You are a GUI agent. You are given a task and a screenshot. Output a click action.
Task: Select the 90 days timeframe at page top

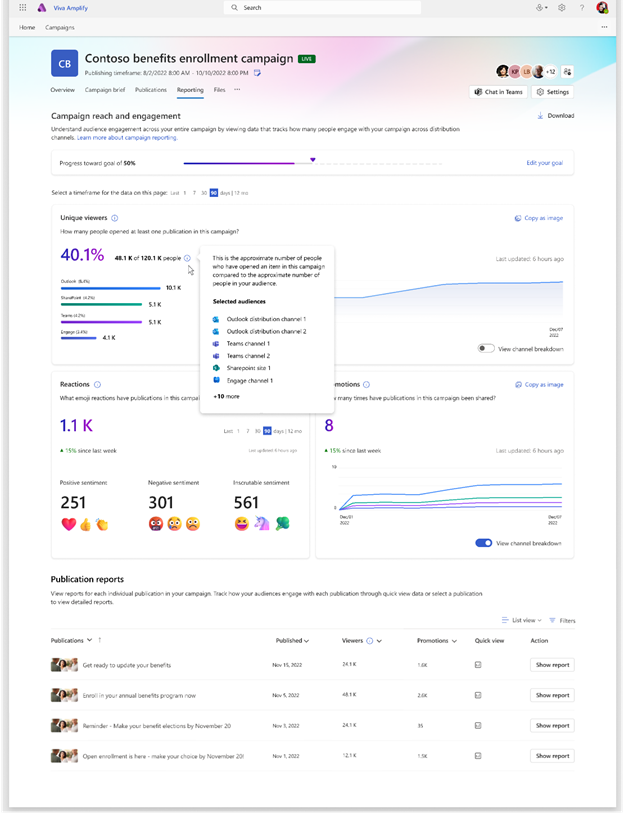[214, 193]
